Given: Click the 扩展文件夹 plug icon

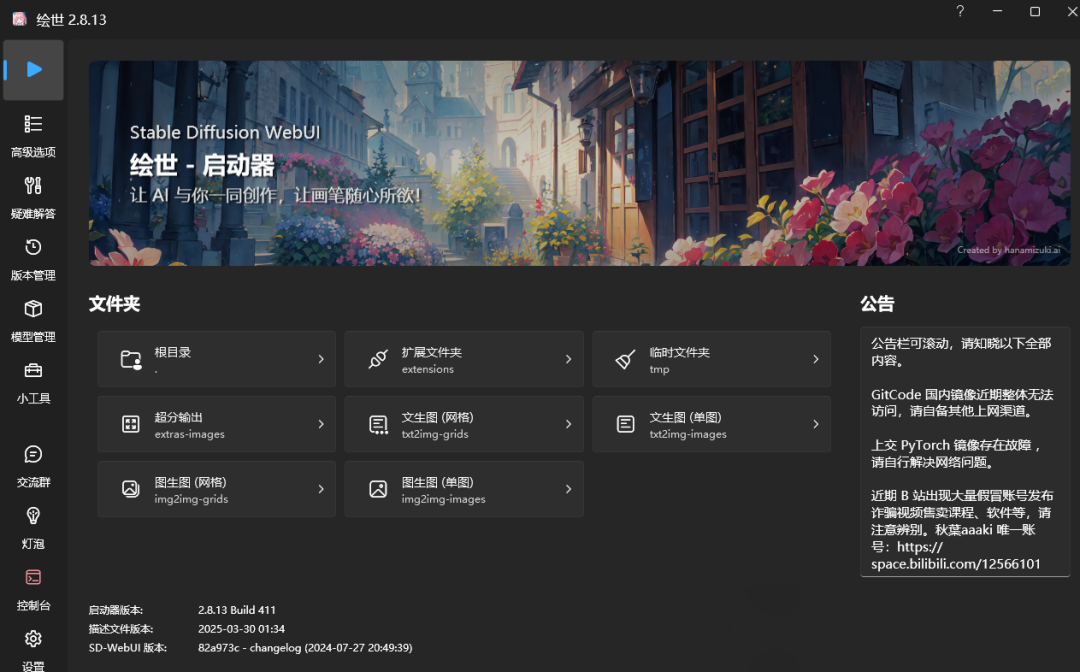Looking at the screenshot, I should click(378, 359).
